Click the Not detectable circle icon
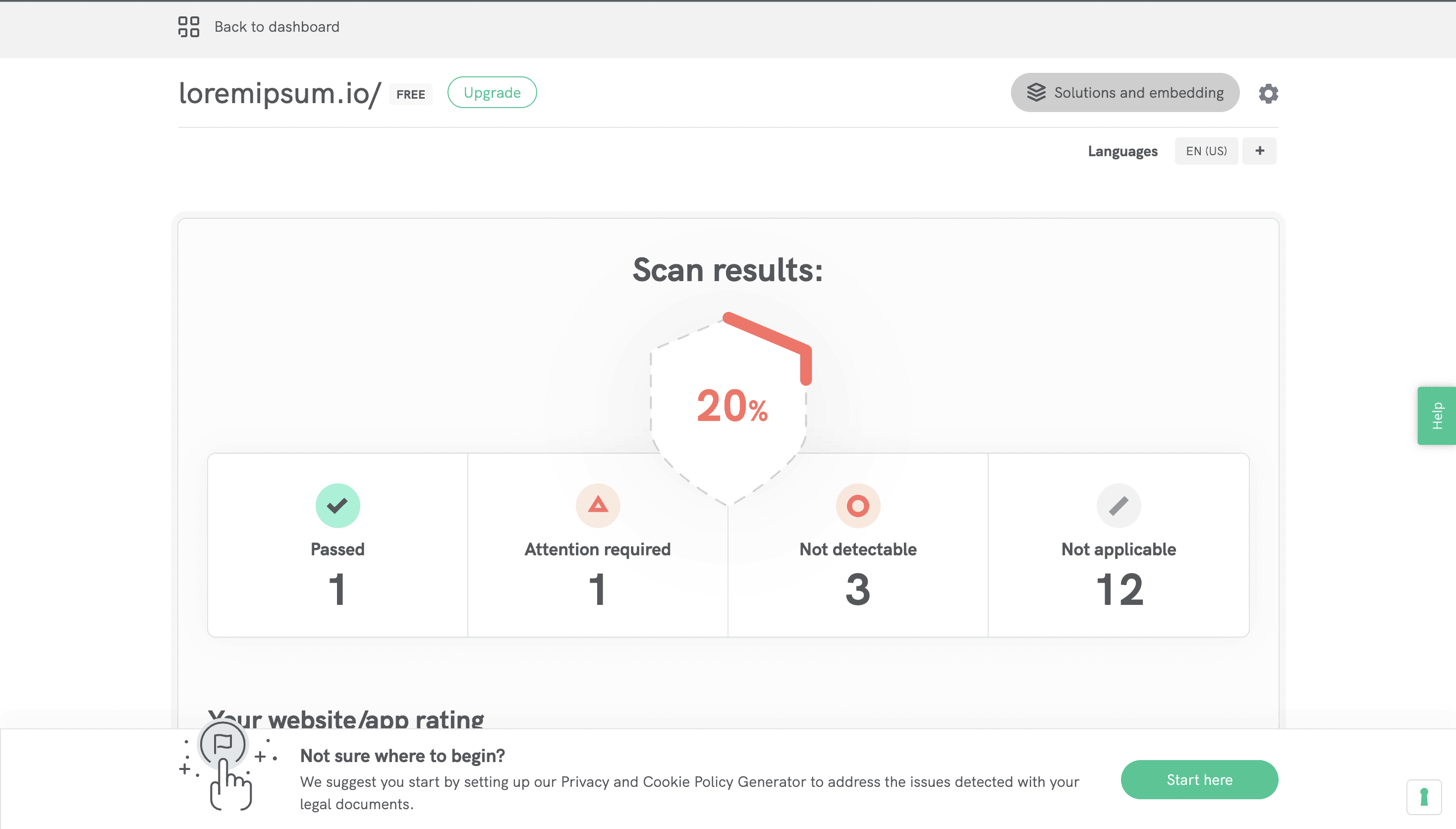The height and width of the screenshot is (829, 1456). tap(857, 506)
